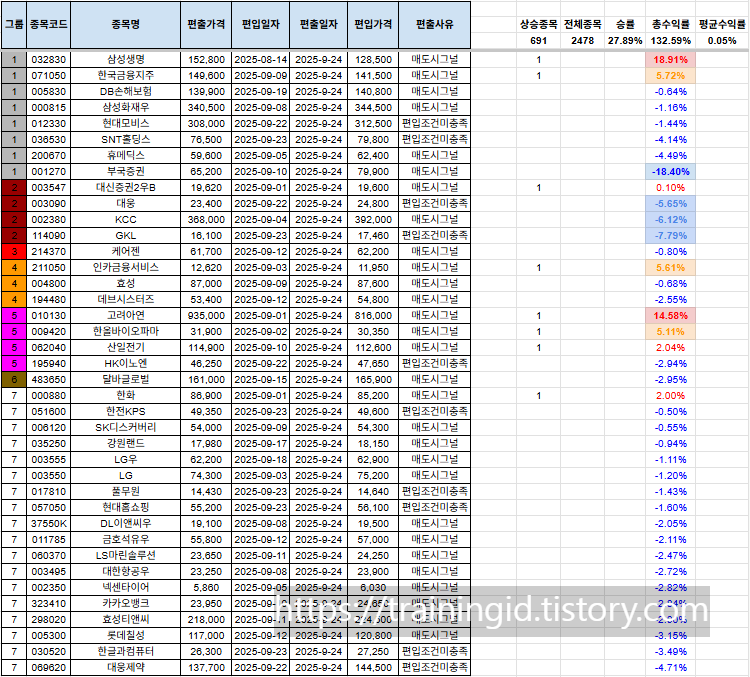Select the 0.05% average return cell
Screen dimensions: 750x677
pos(722,41)
